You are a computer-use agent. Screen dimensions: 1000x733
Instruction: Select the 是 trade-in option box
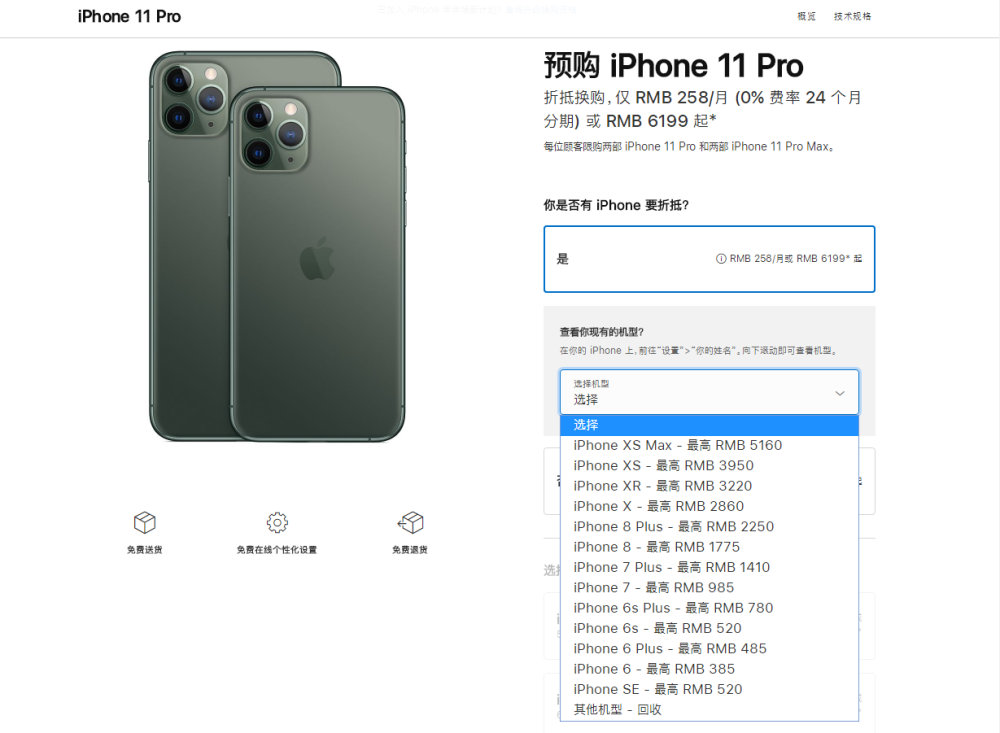coord(709,259)
